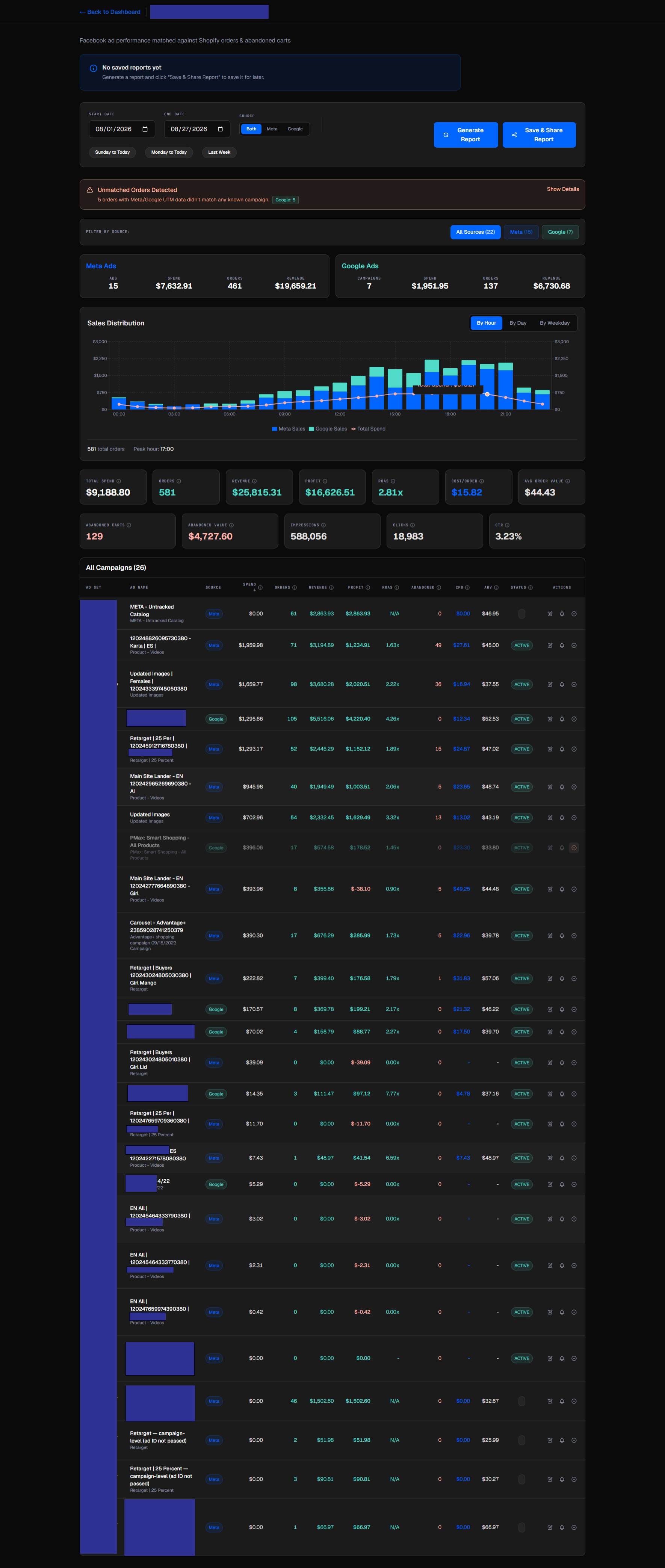Click the start date input field
Image resolution: width=665 pixels, height=1568 pixels.
pyautogui.click(x=122, y=129)
